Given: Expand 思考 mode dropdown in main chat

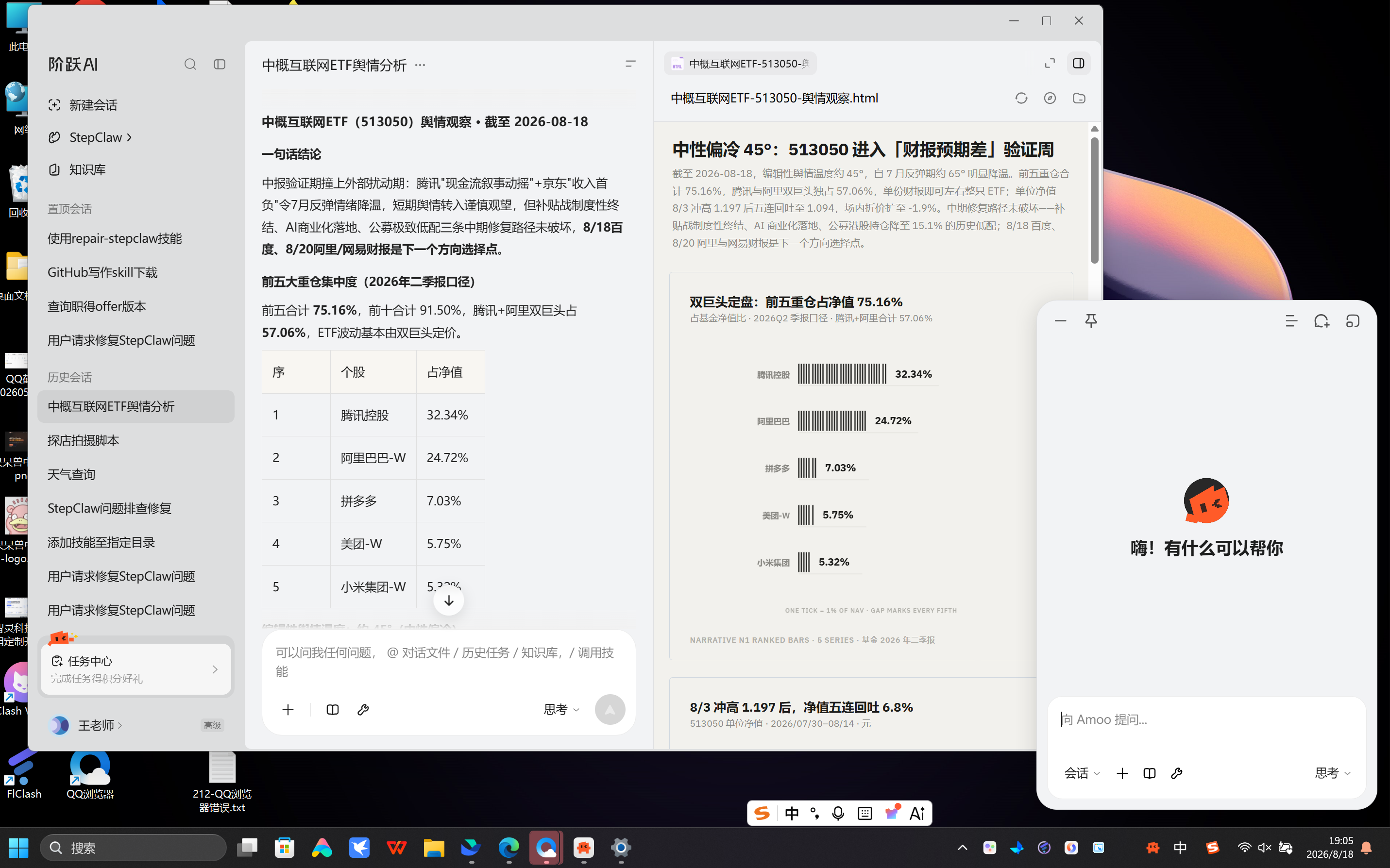Looking at the screenshot, I should click(561, 710).
